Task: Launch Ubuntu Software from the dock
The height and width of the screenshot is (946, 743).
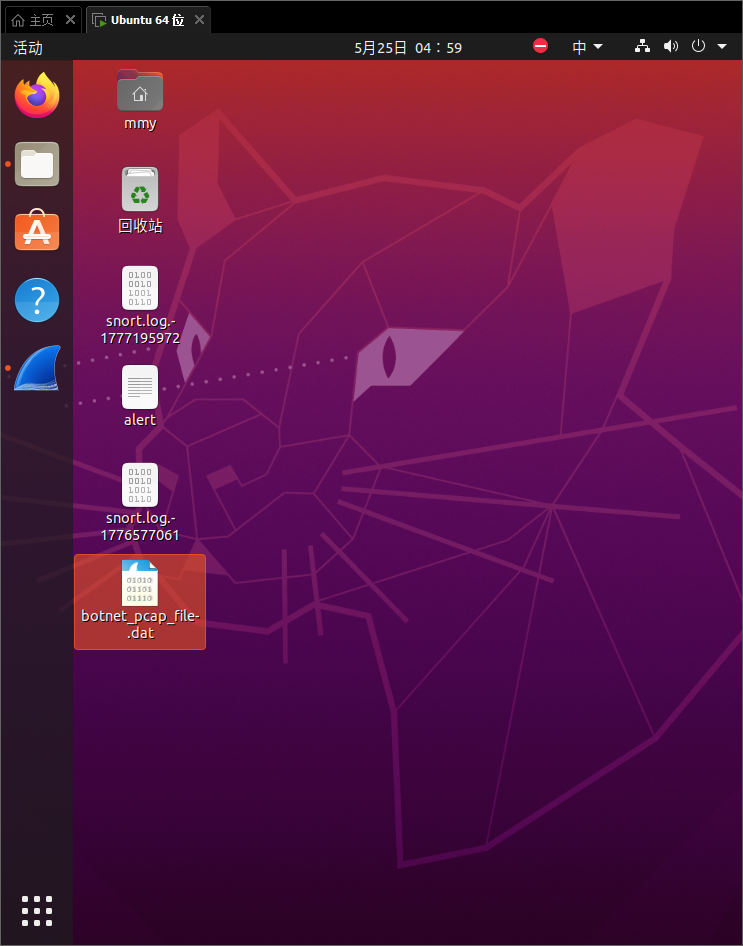Action: (x=37, y=232)
